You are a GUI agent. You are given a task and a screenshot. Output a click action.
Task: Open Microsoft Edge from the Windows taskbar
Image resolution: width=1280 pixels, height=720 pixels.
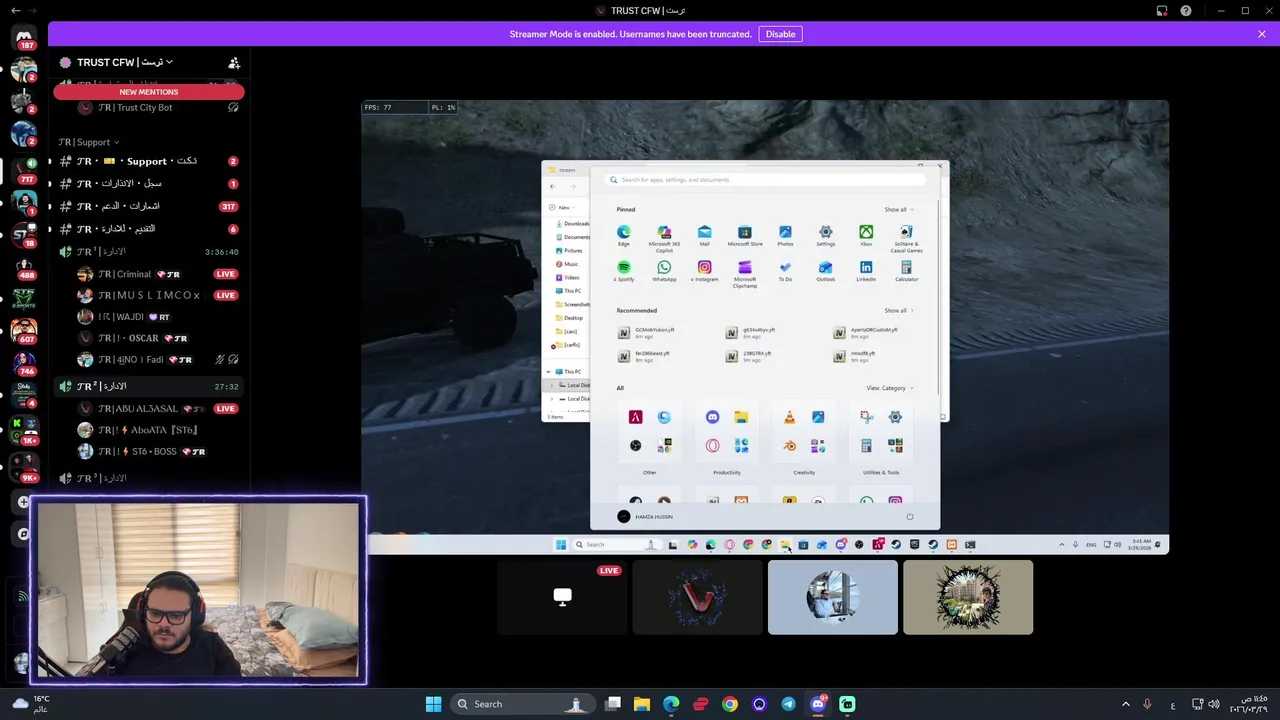point(671,704)
